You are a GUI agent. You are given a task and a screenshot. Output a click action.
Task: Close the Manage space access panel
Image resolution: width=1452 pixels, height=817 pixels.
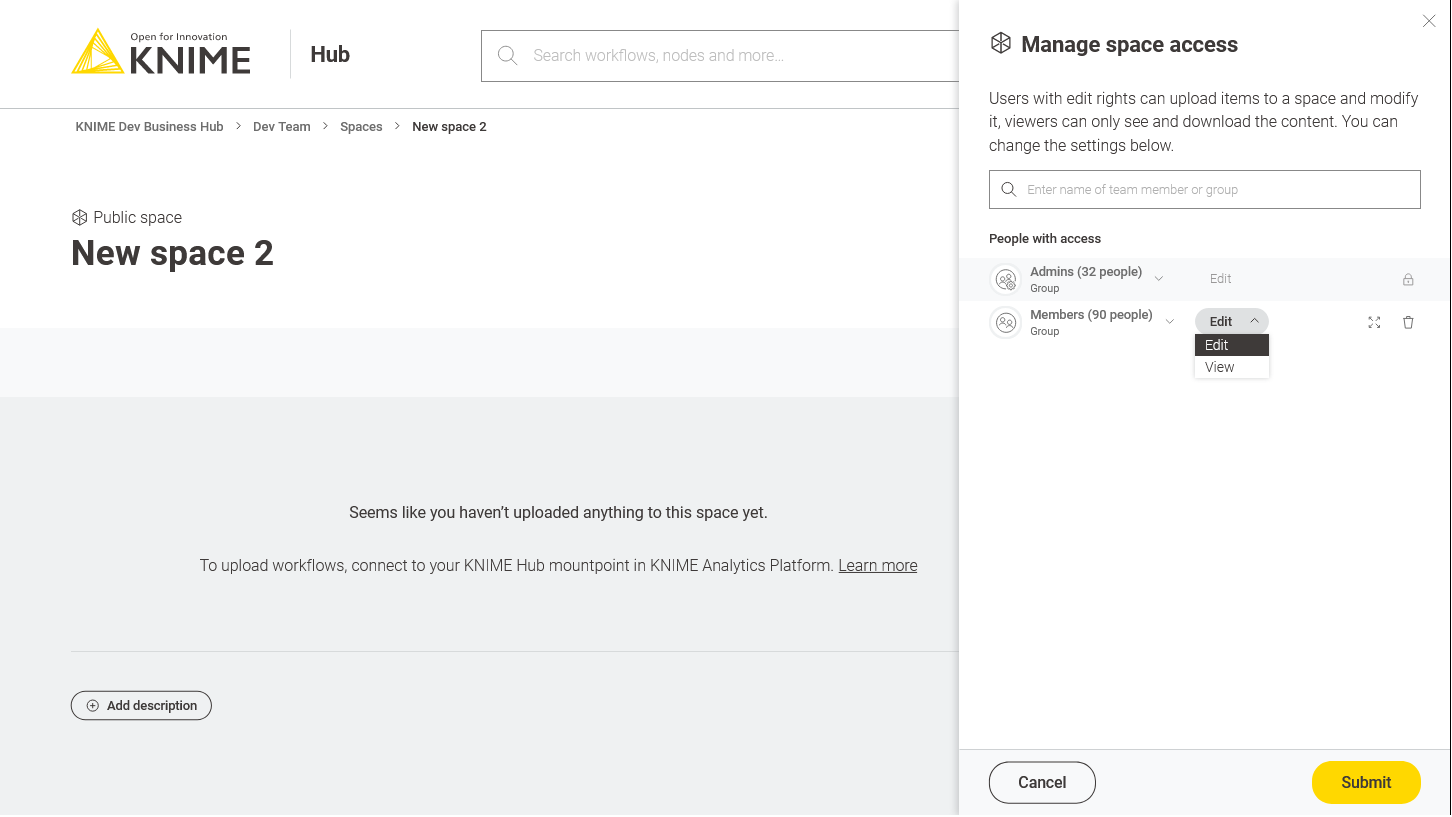(x=1429, y=21)
